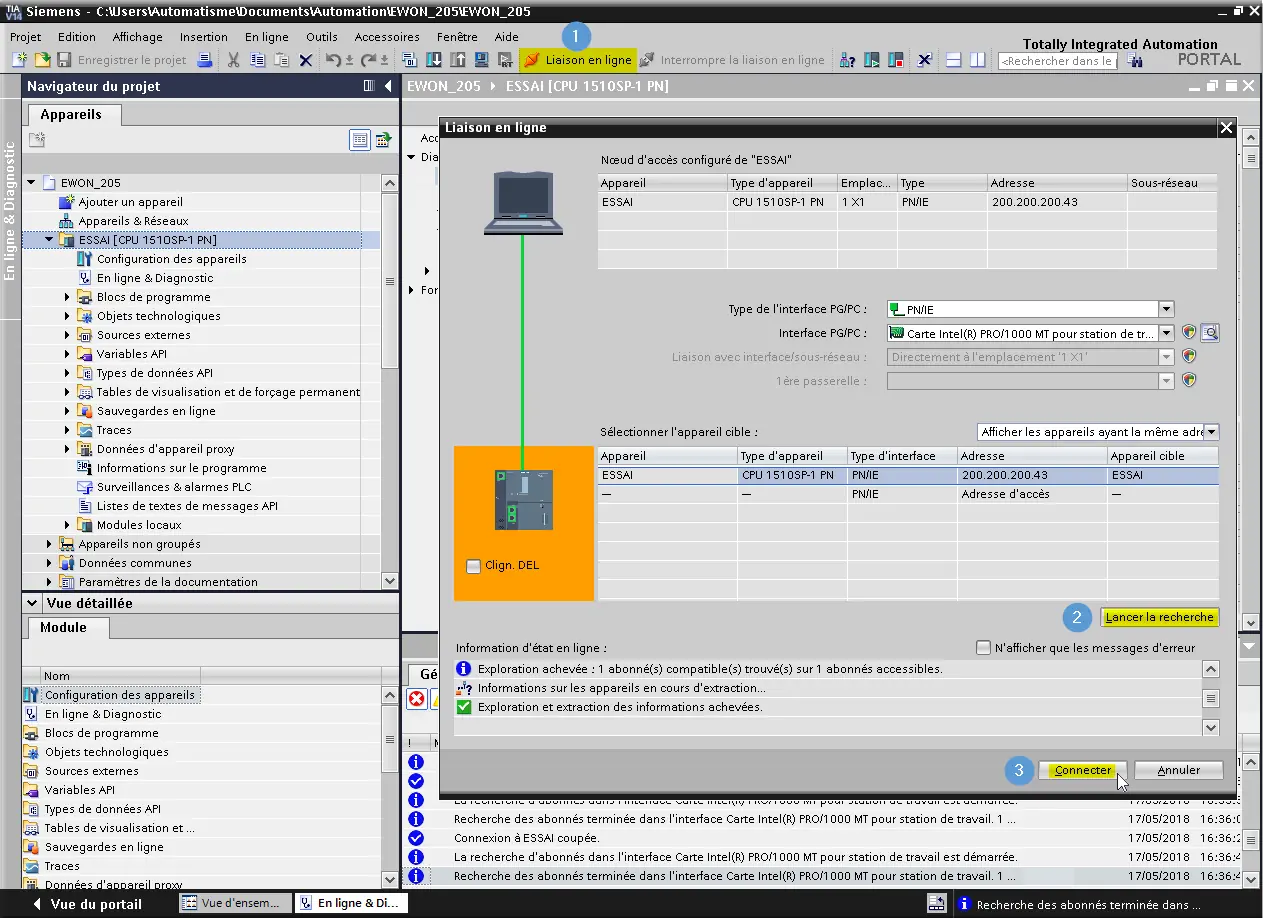Open the Afficher les appareils dropdown

point(1211,432)
